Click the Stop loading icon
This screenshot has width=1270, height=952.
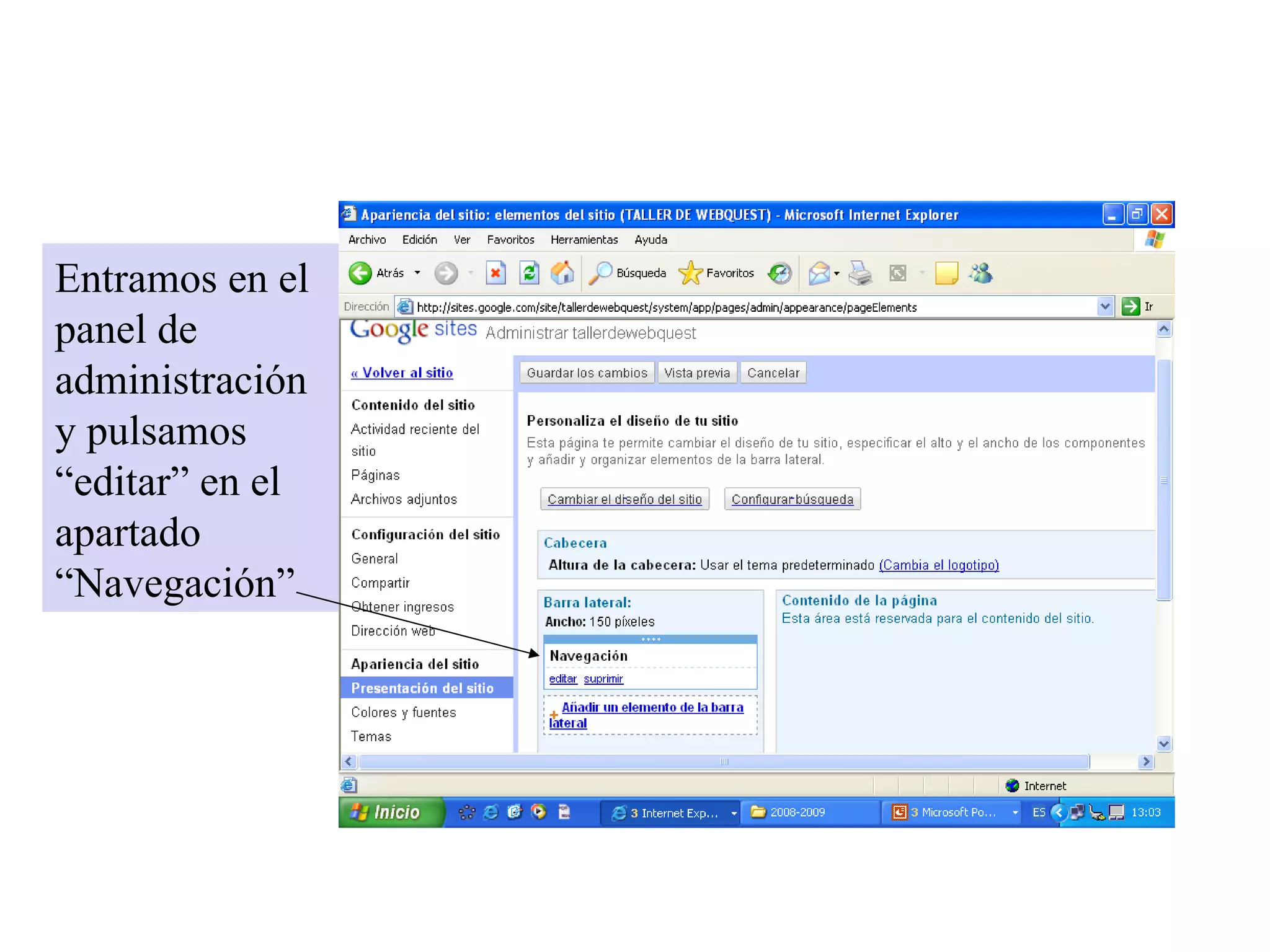coord(495,273)
